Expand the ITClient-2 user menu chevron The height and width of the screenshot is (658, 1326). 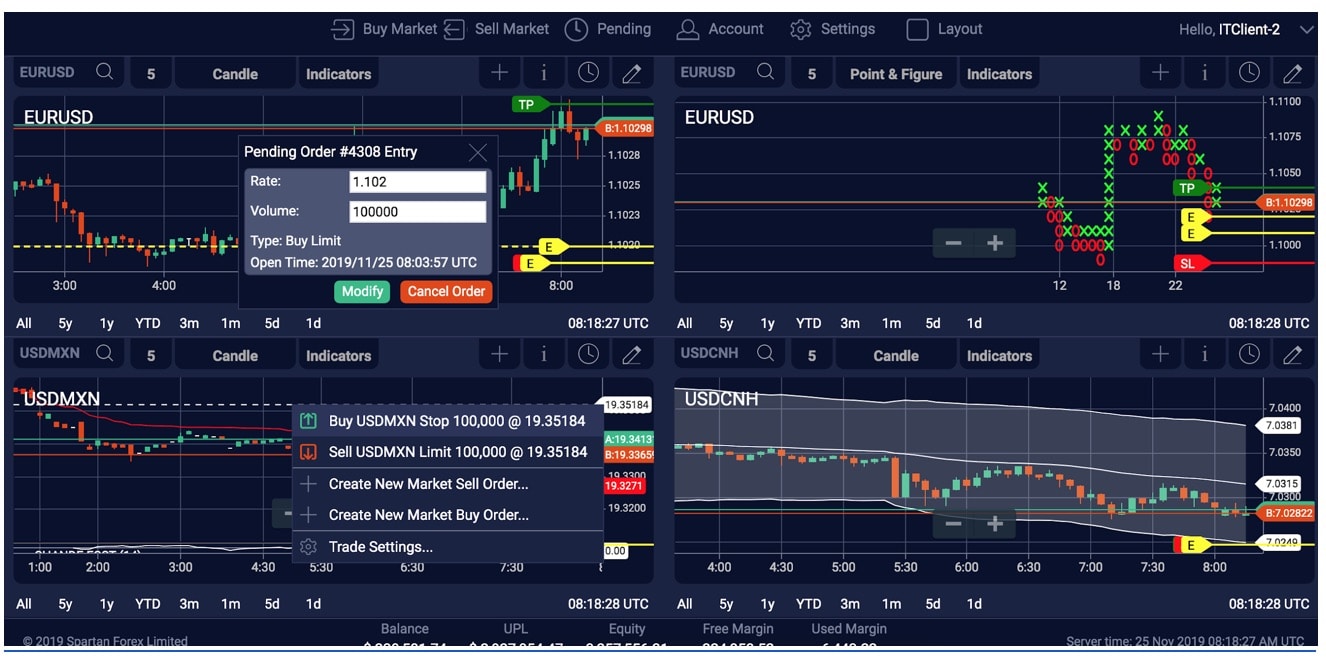tap(1307, 30)
